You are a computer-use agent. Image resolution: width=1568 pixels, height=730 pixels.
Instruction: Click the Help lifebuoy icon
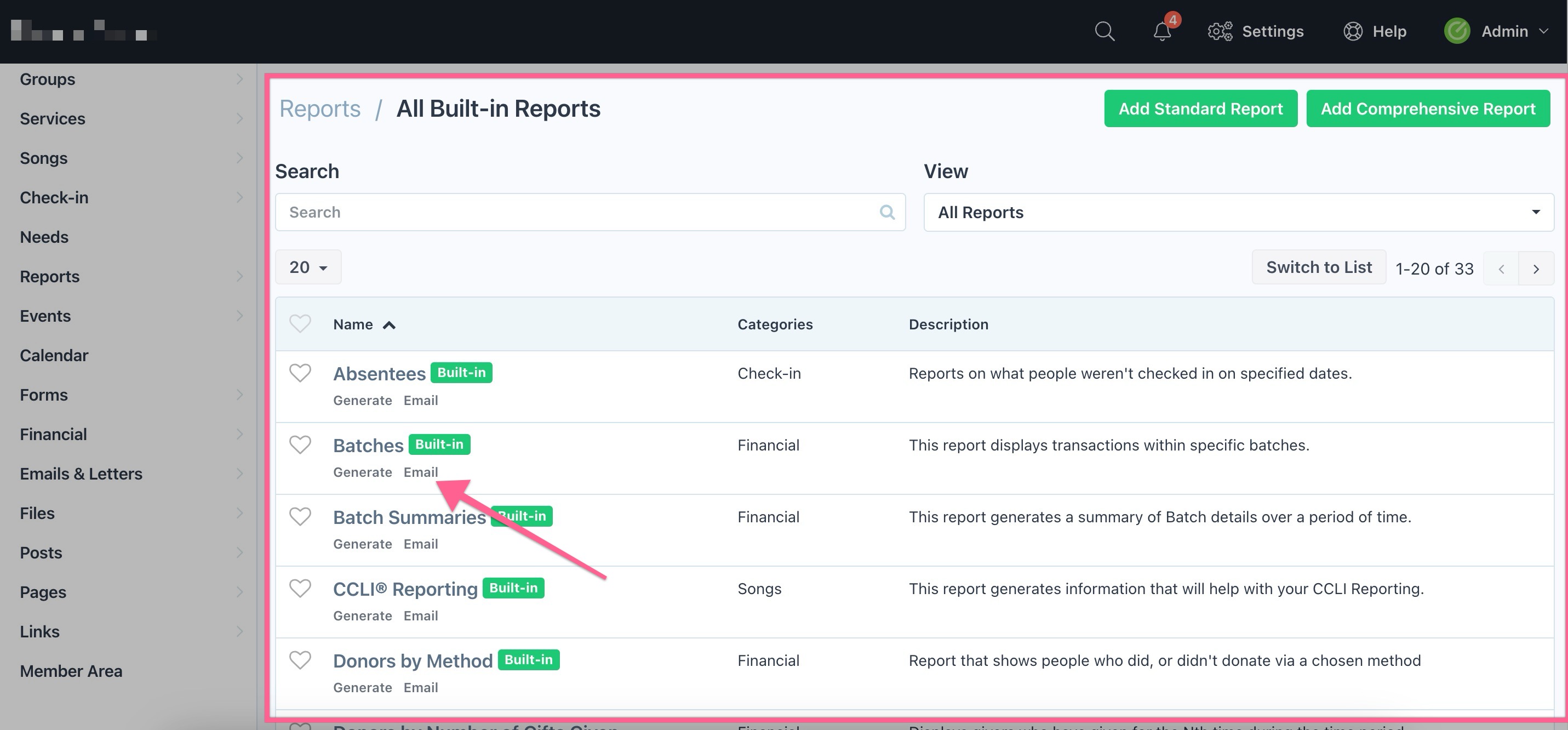pos(1353,31)
